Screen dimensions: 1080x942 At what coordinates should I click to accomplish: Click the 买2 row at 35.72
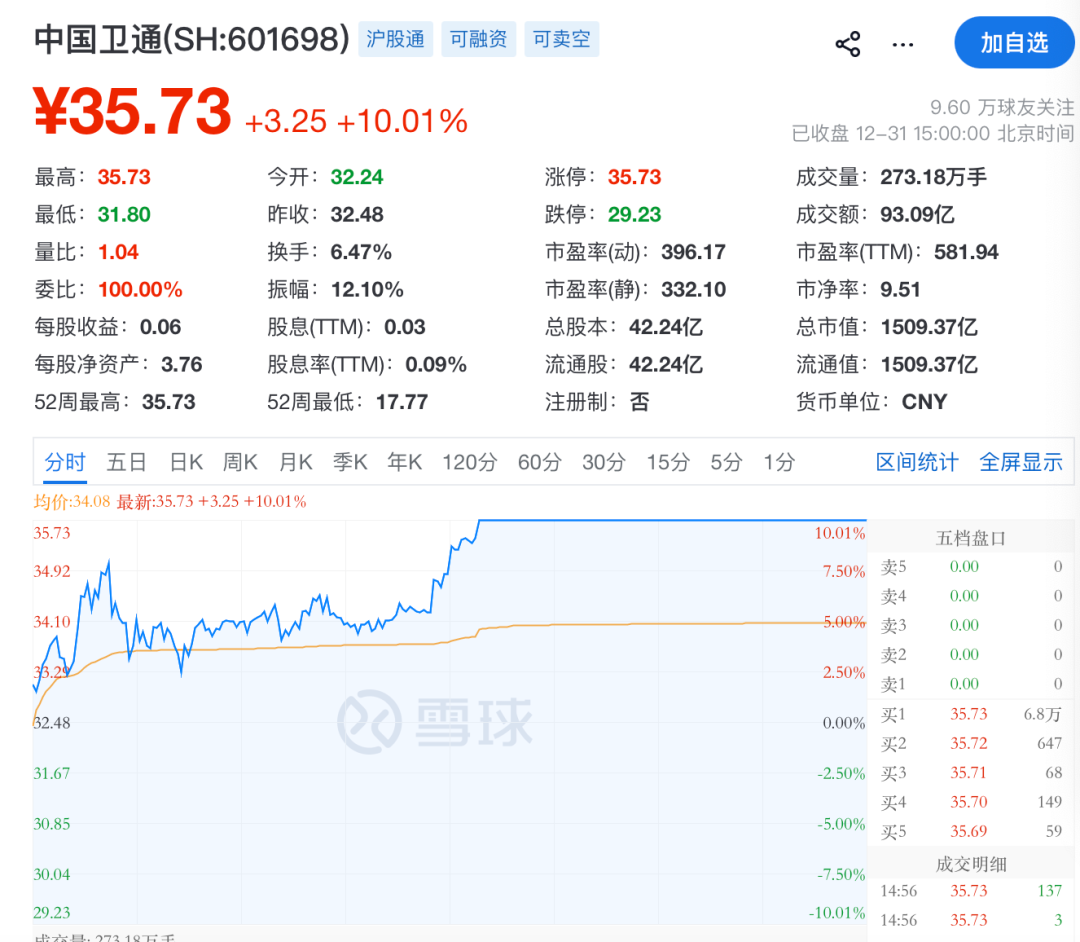(x=970, y=744)
